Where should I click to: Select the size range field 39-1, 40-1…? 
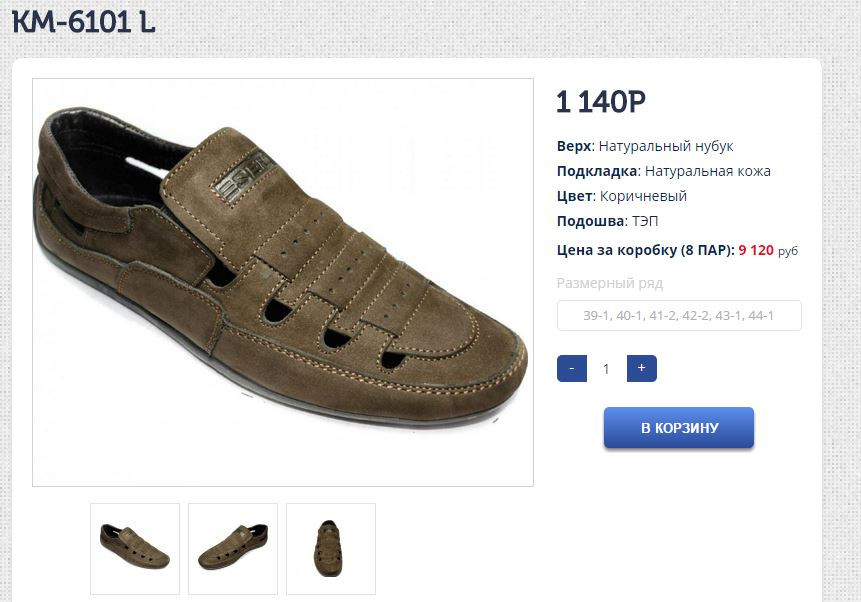click(679, 316)
